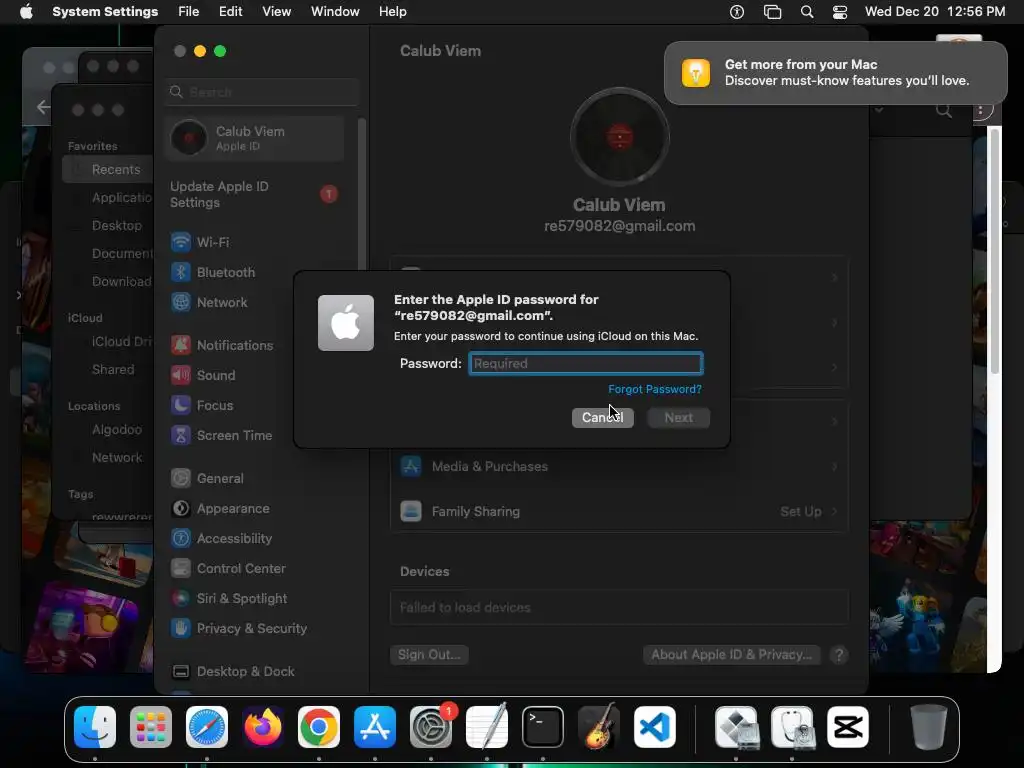
Task: Launch Firefox from the Dock
Action: coord(263,727)
